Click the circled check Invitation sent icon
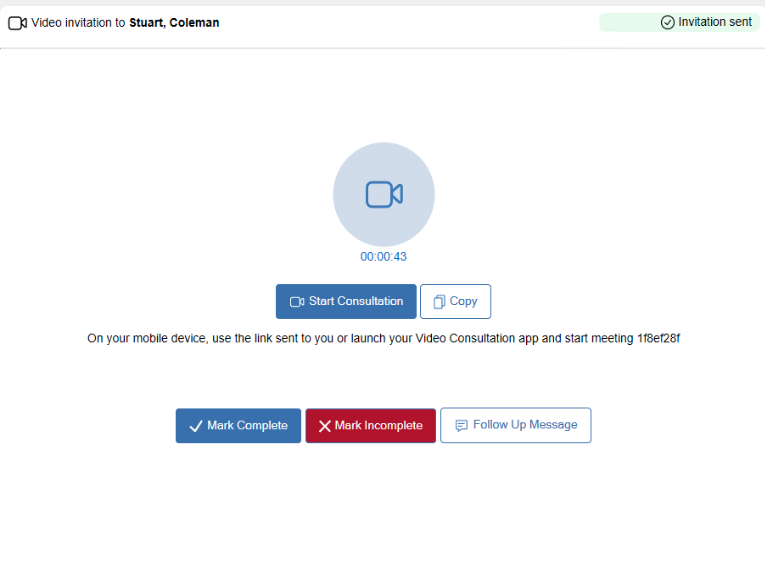 point(668,22)
